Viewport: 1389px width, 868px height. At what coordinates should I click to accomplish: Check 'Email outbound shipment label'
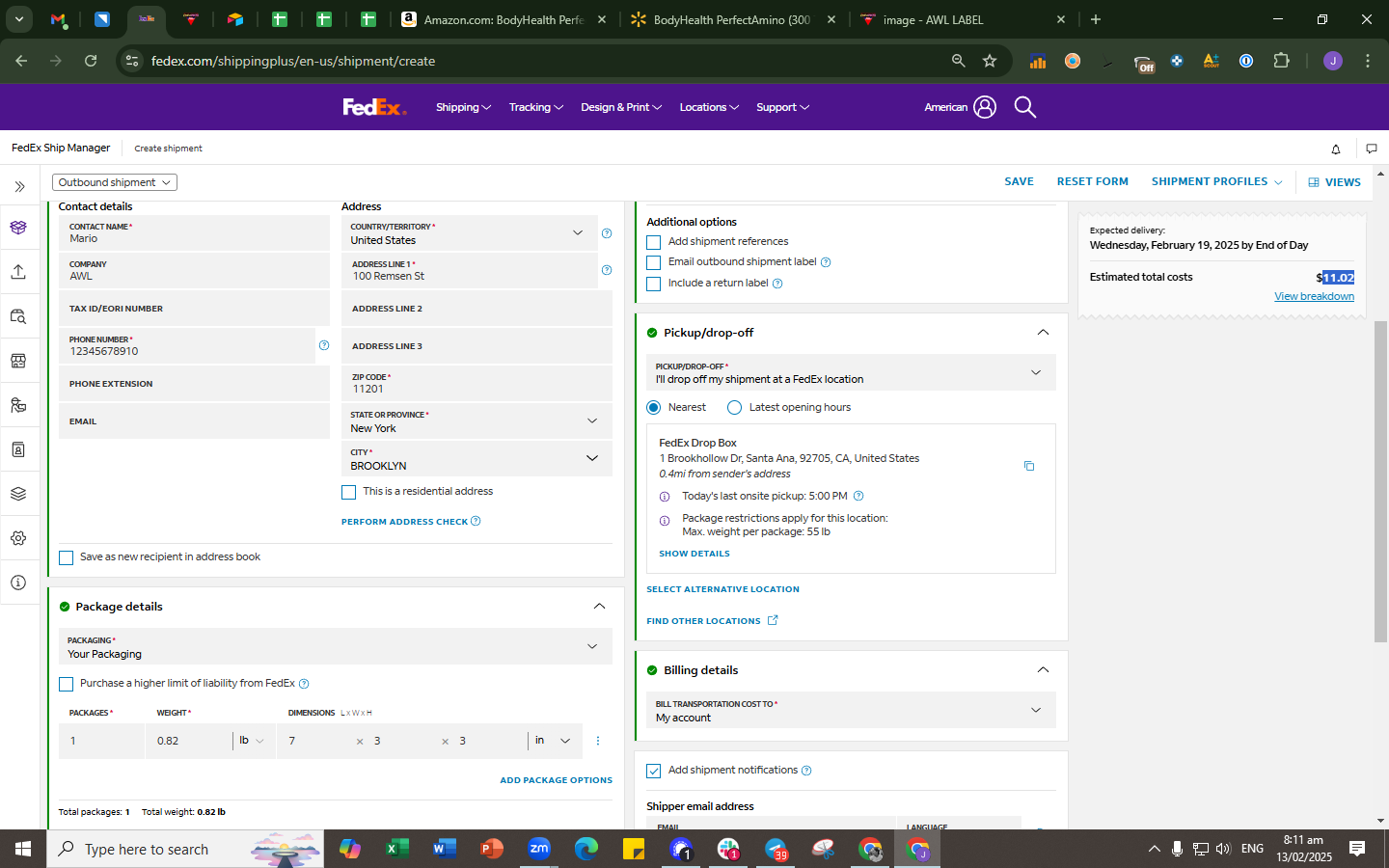654,262
